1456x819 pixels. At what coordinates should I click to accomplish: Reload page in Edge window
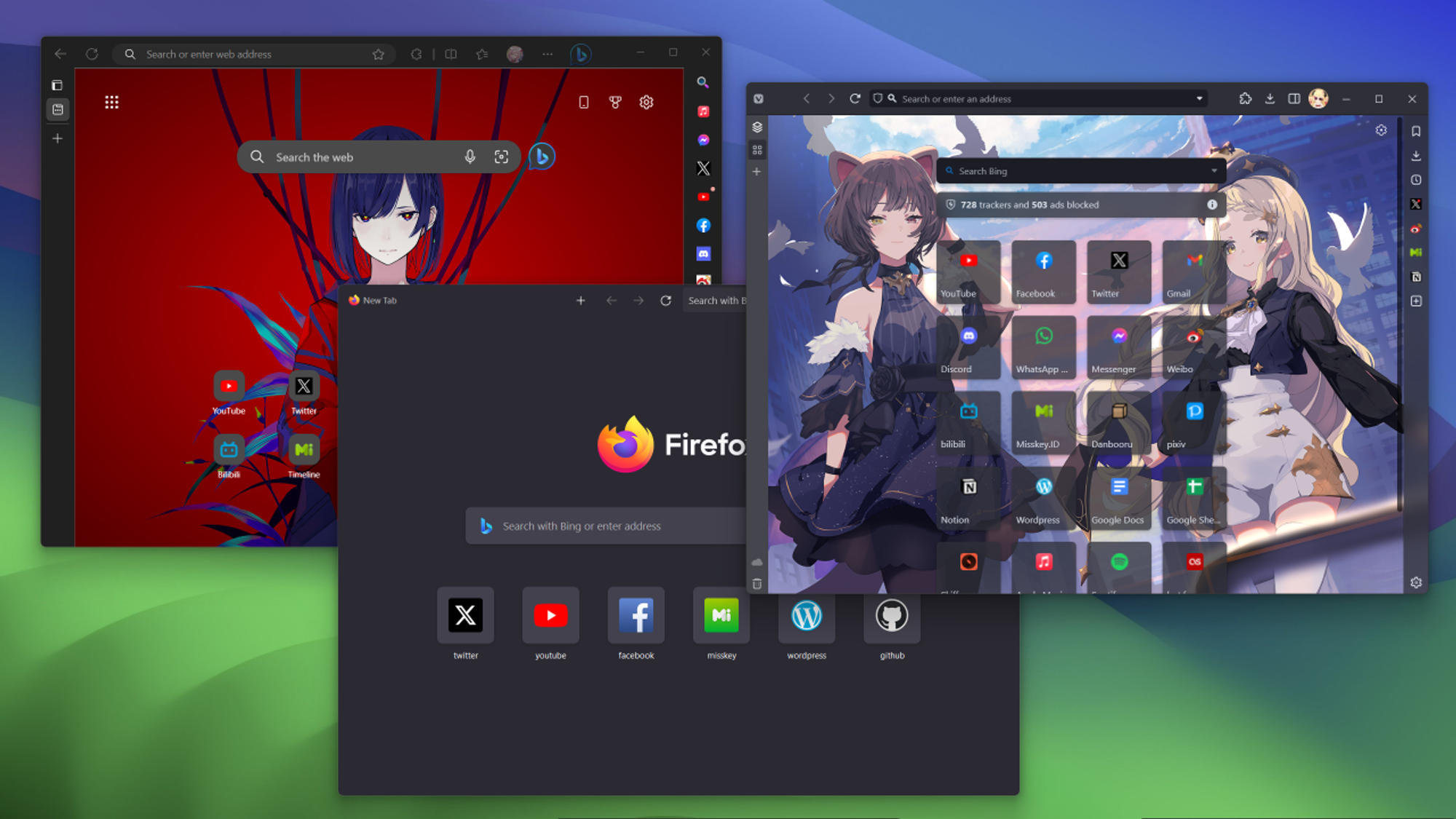(x=92, y=54)
